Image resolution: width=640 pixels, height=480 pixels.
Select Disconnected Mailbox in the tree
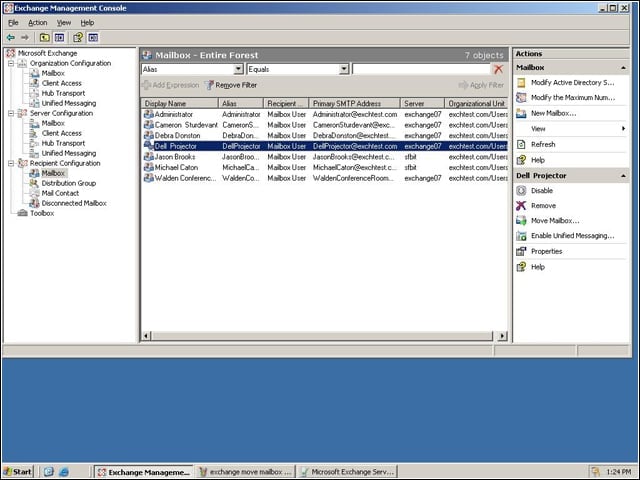point(74,203)
